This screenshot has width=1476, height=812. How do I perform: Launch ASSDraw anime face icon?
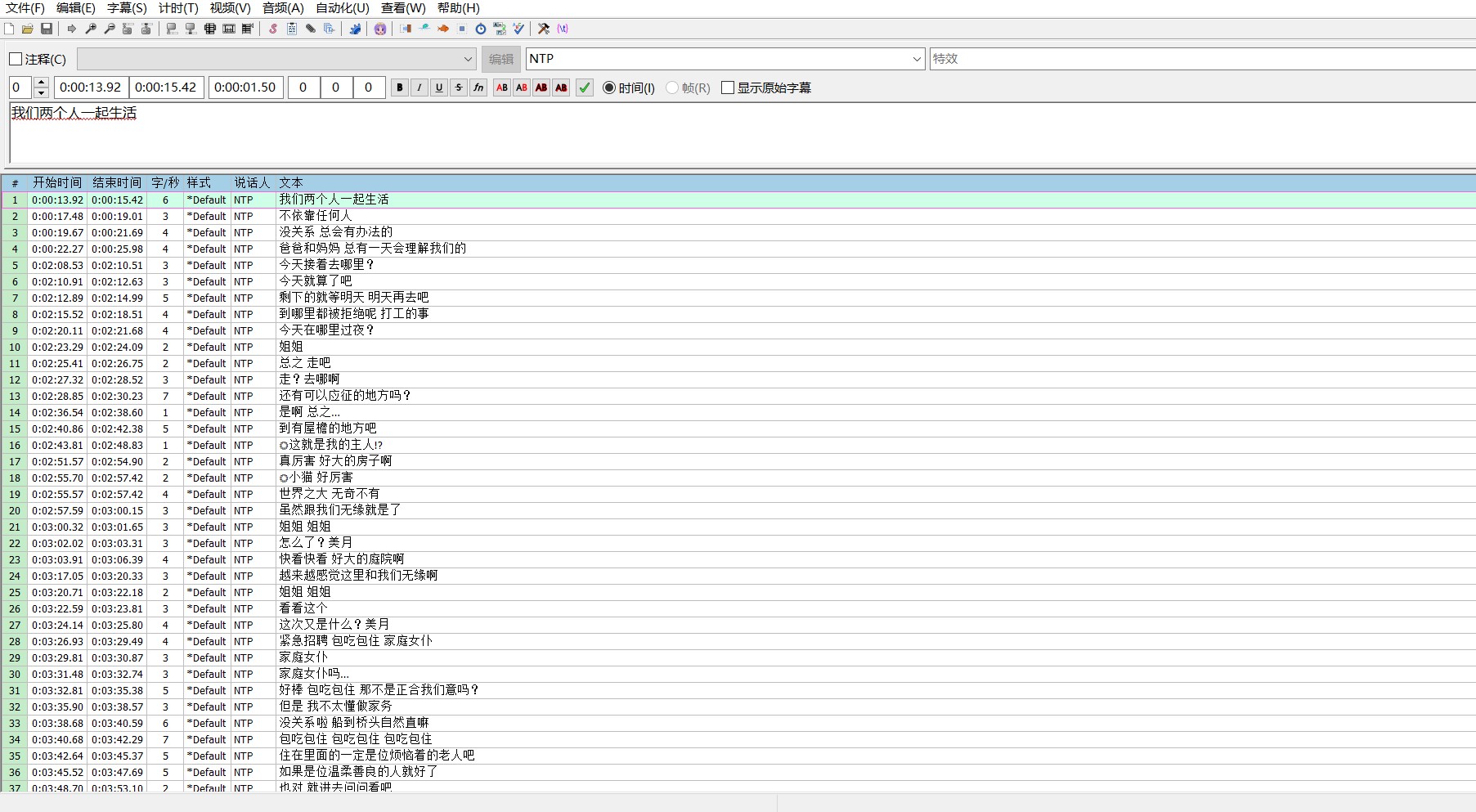point(380,29)
